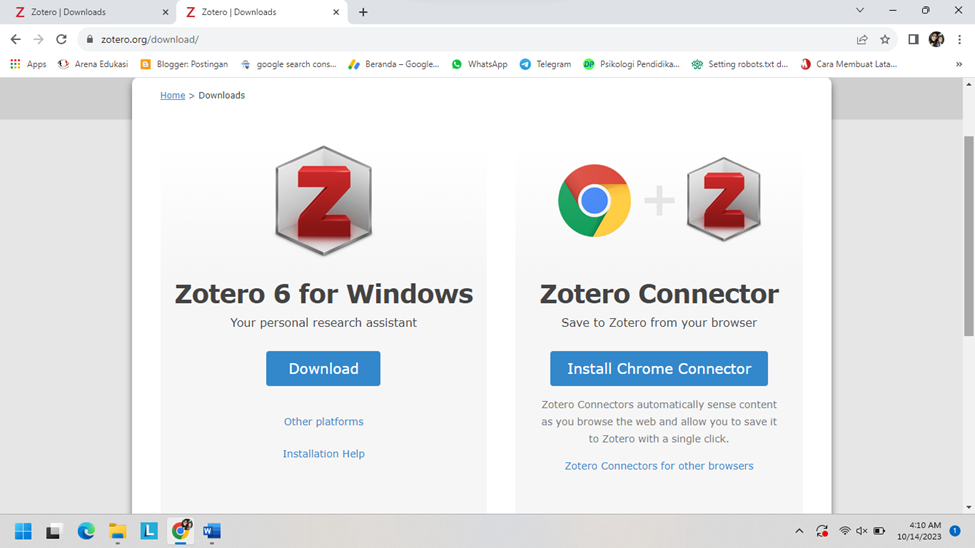
Task: Click the scrollbar down arrow
Action: tap(969, 508)
